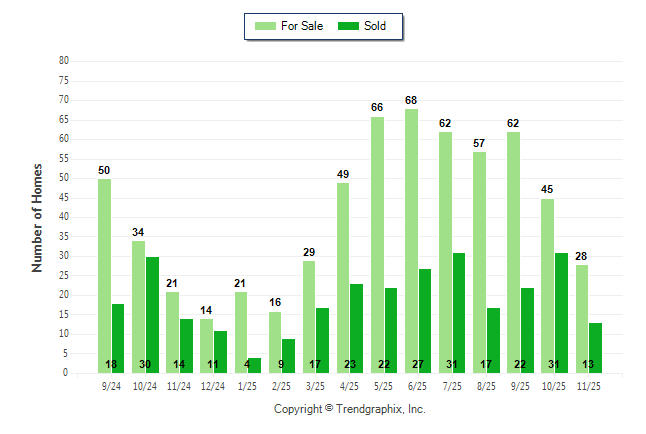
Task: Select the 9/24 For Sale bar labeled 50
Action: (x=105, y=275)
